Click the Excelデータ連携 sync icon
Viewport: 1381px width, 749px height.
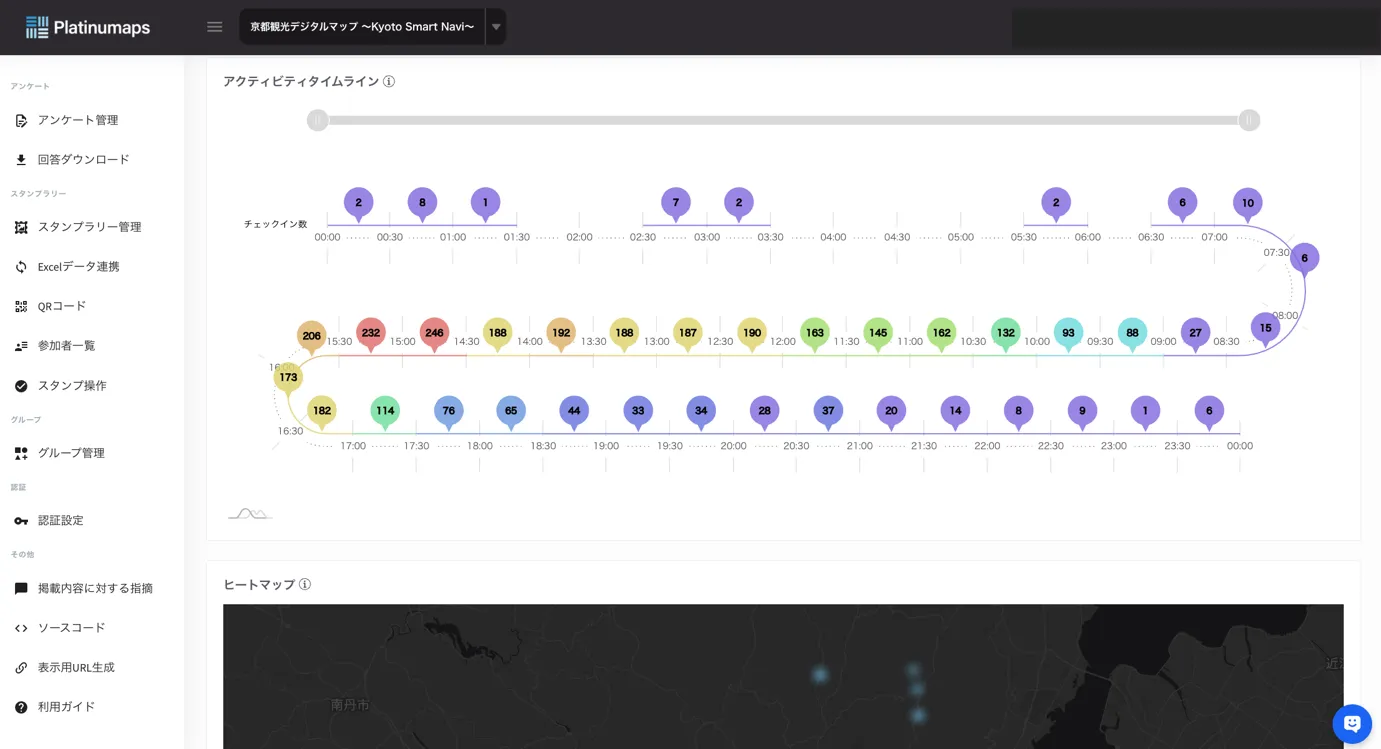pos(21,267)
